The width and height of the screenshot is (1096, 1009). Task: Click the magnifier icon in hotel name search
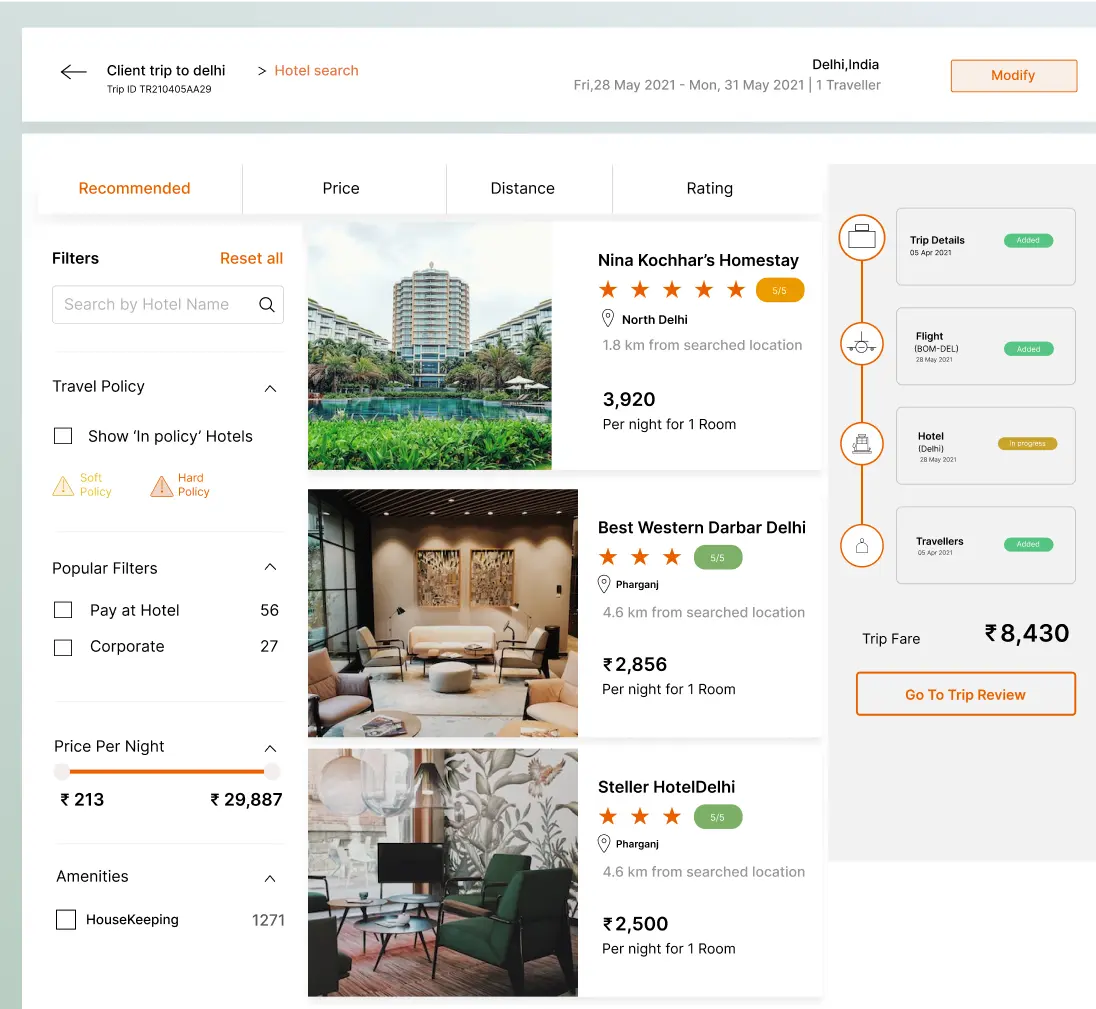pyautogui.click(x=267, y=305)
